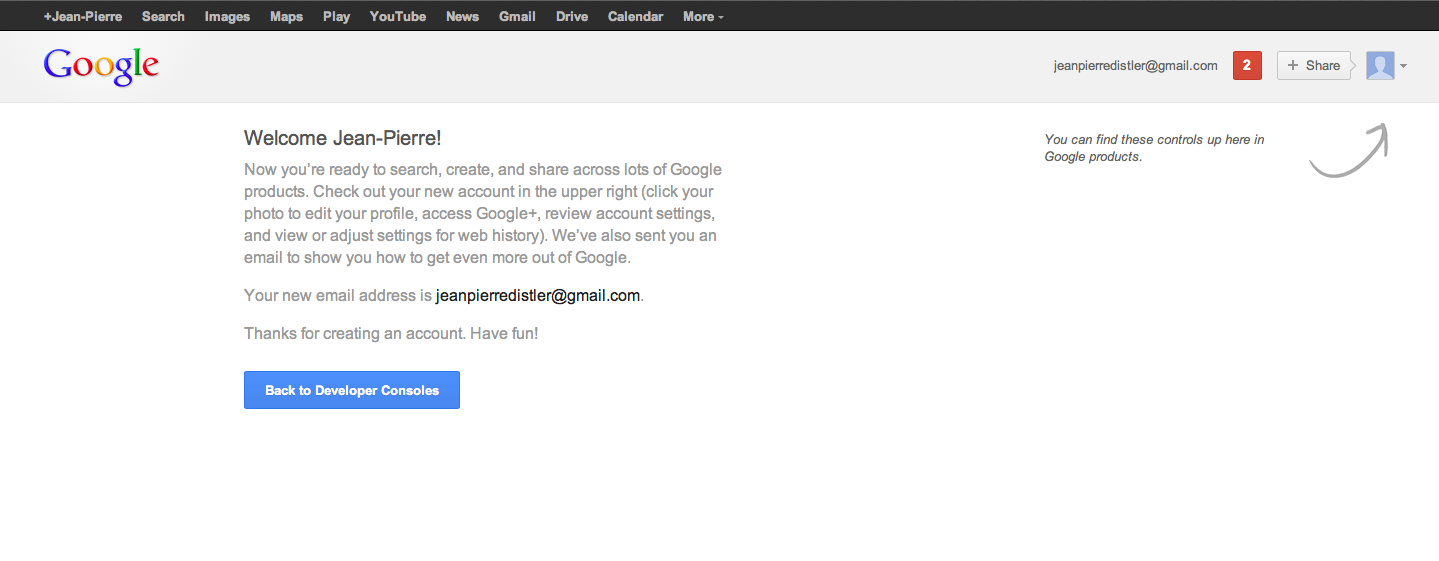Open Search in the top navigation bar
This screenshot has width=1439, height=561.
tap(163, 16)
